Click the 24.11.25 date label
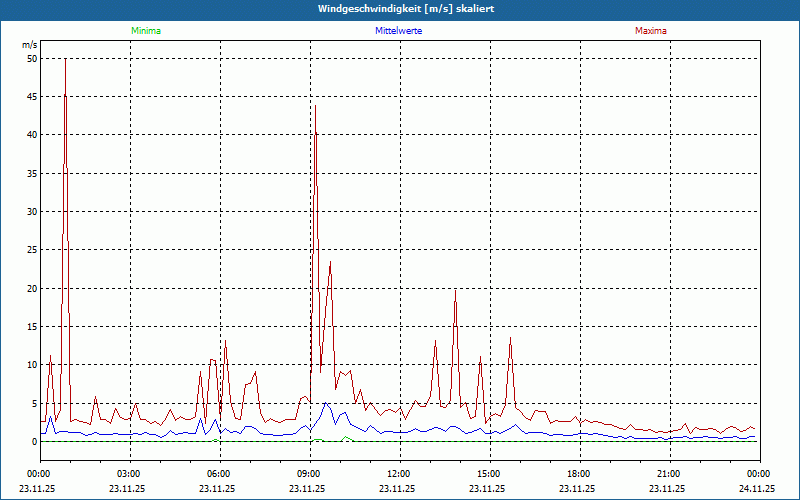This screenshot has height=500, width=800. point(757,489)
